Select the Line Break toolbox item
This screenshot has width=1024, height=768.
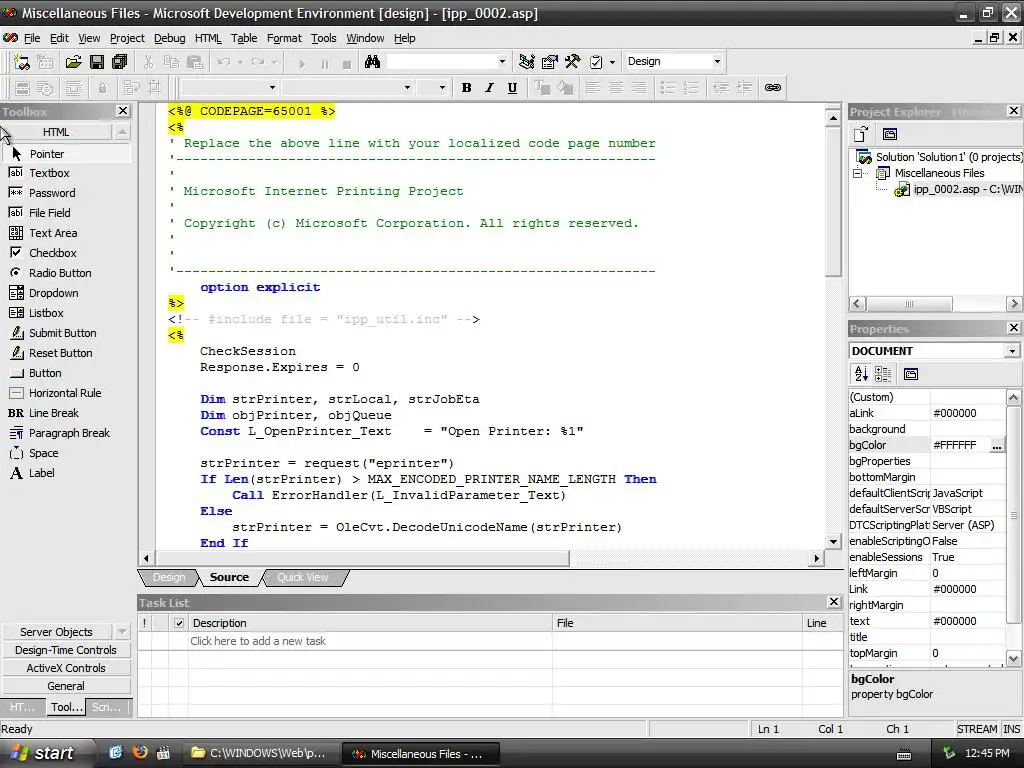click(65, 413)
